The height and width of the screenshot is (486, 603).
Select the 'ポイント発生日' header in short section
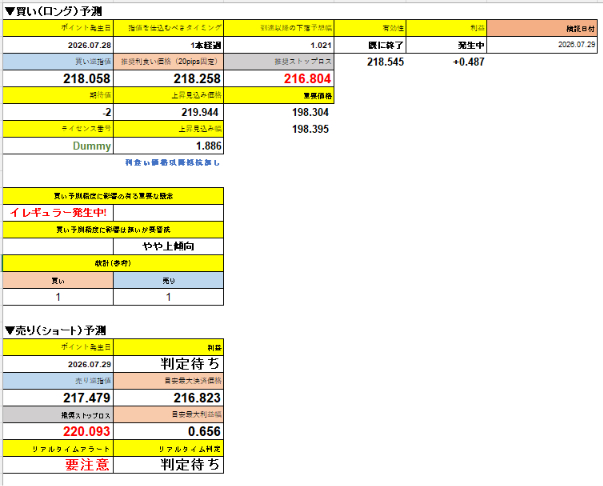point(58,347)
